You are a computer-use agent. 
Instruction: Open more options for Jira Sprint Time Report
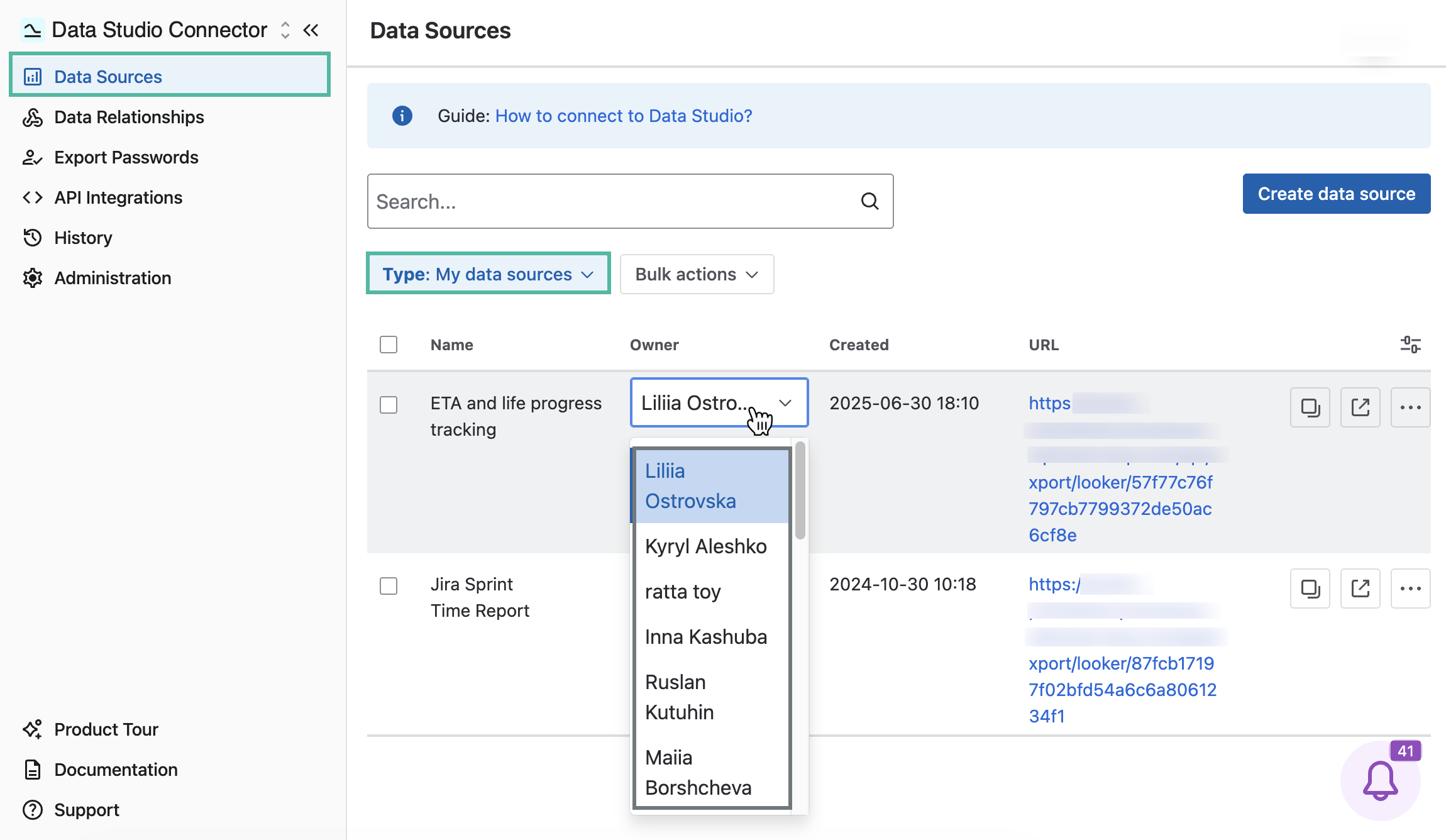[x=1411, y=589]
